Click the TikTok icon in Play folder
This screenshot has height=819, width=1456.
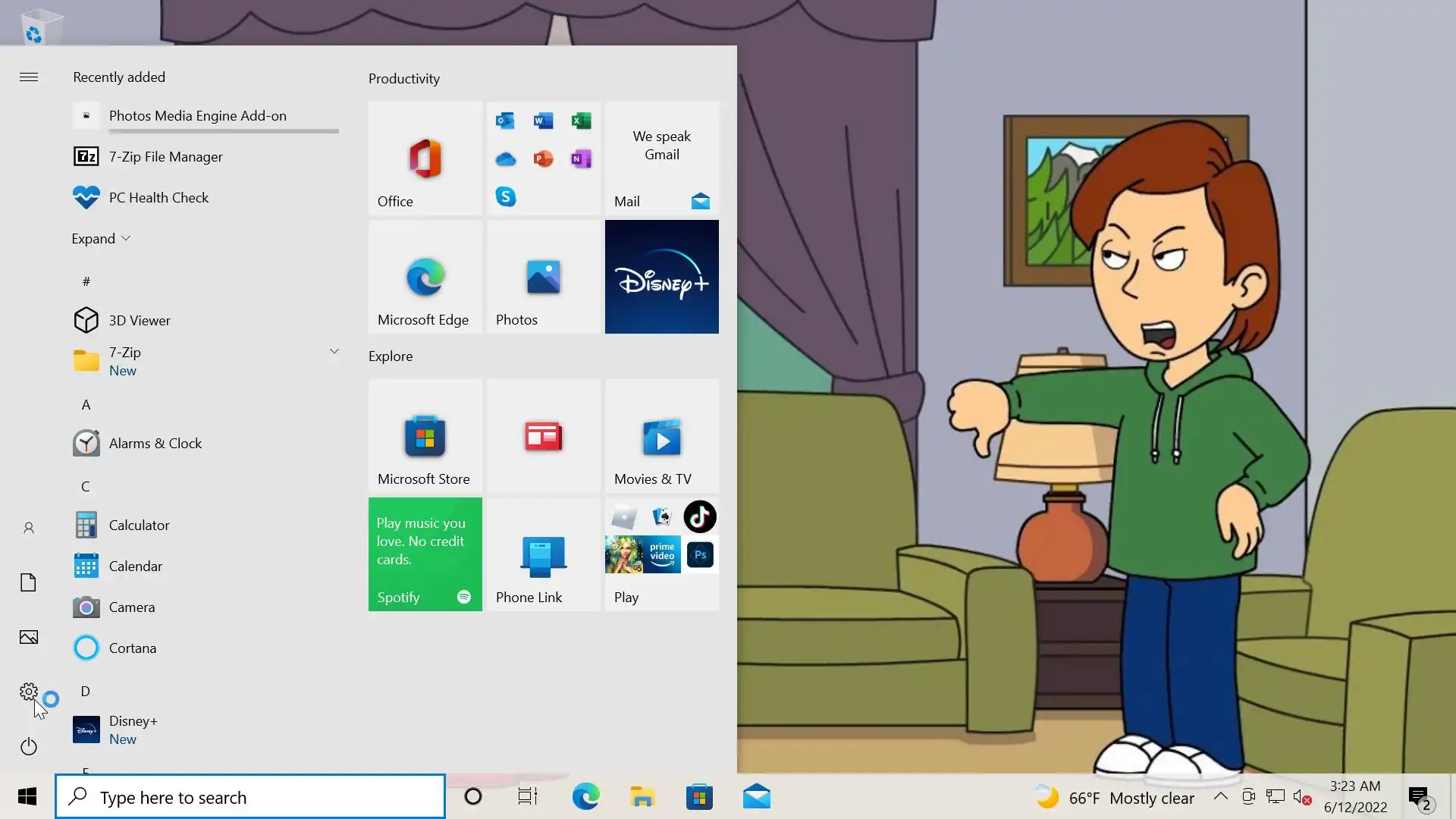(699, 517)
